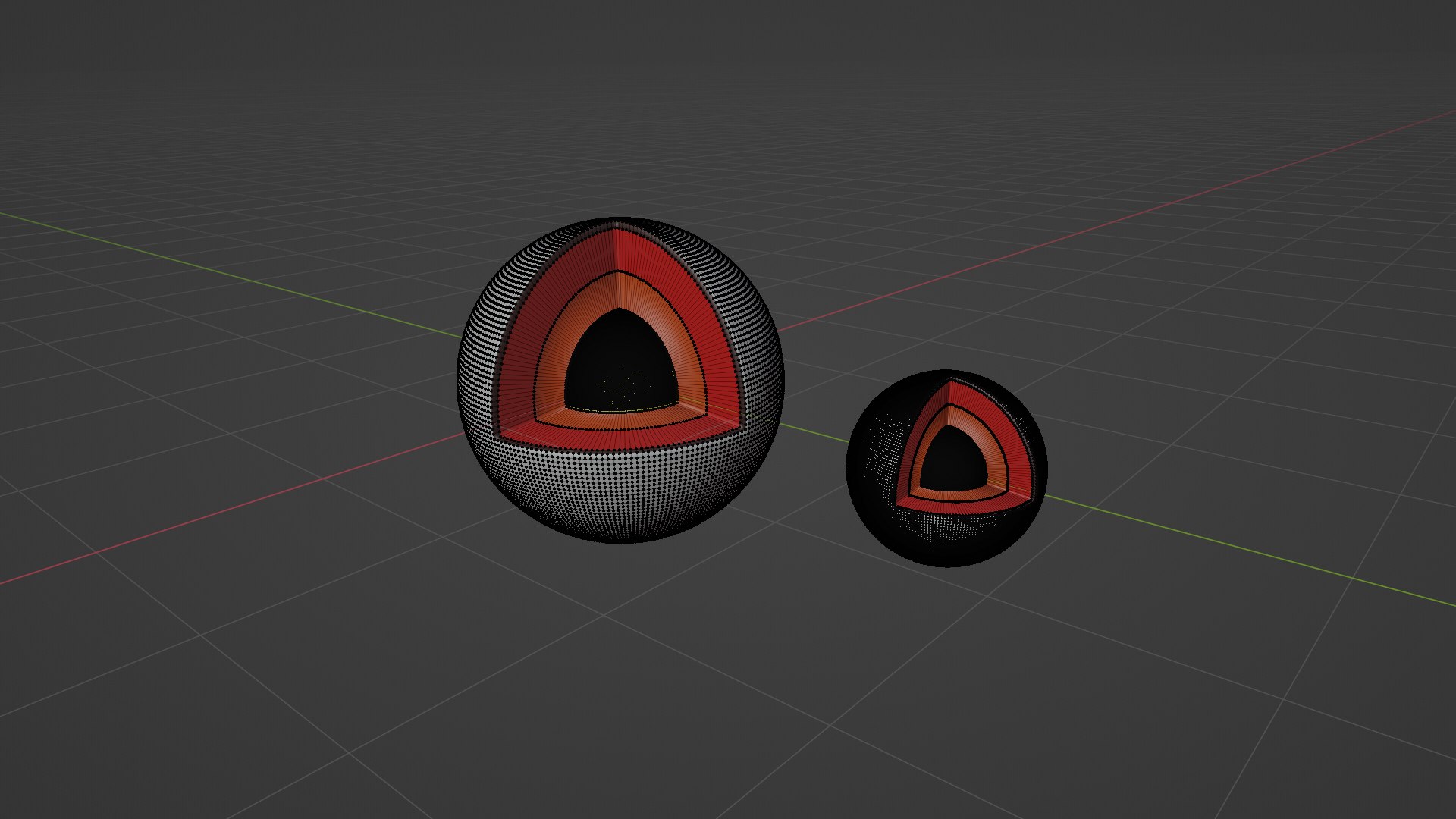Click the small sphere's black hollow core
Viewport: 1456px width, 819px height.
pos(954,459)
